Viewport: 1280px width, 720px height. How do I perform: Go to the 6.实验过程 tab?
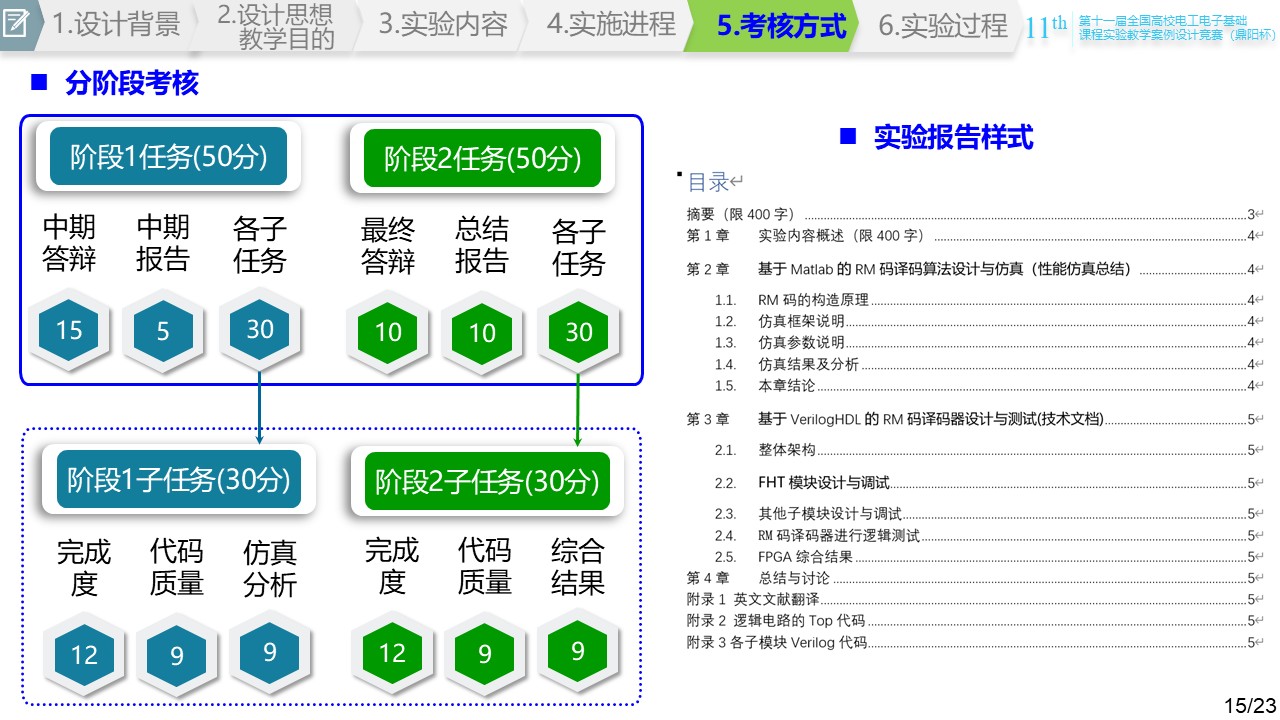942,26
